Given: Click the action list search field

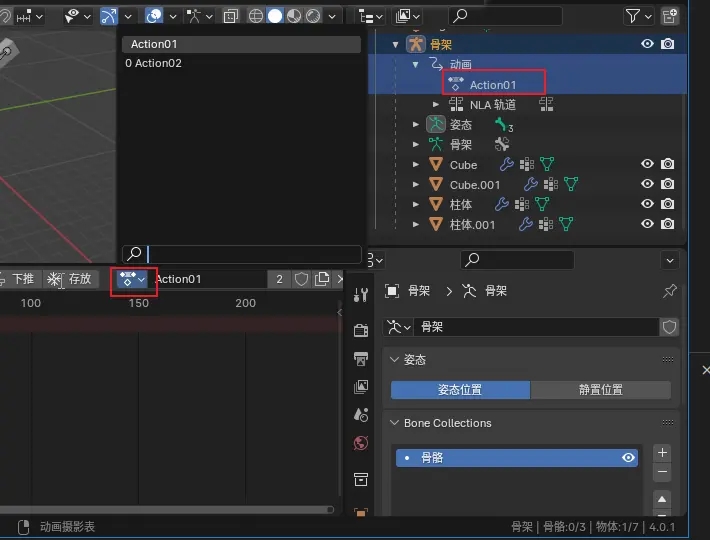Looking at the screenshot, I should 250,255.
